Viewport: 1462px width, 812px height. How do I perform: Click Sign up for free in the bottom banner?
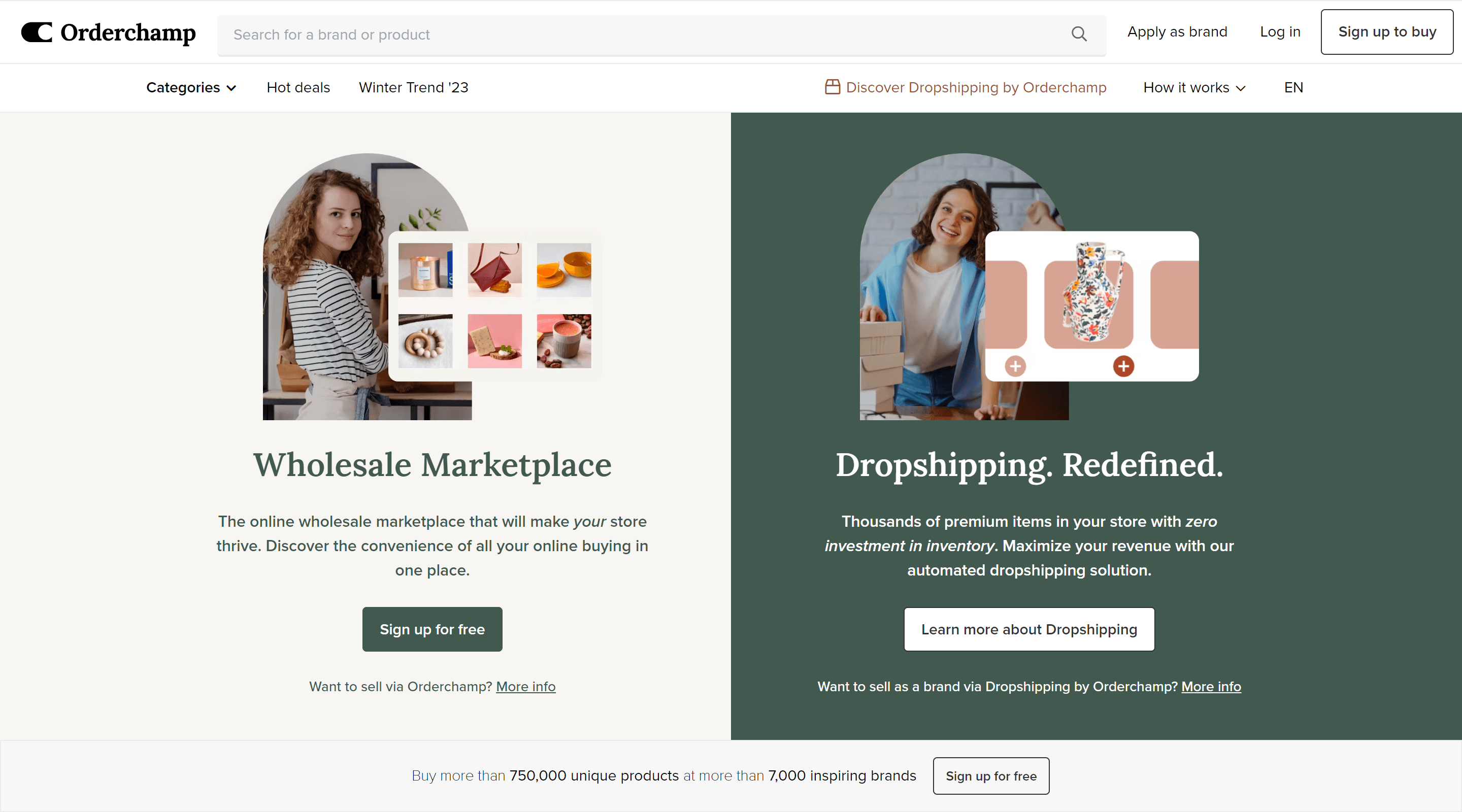pyautogui.click(x=991, y=775)
